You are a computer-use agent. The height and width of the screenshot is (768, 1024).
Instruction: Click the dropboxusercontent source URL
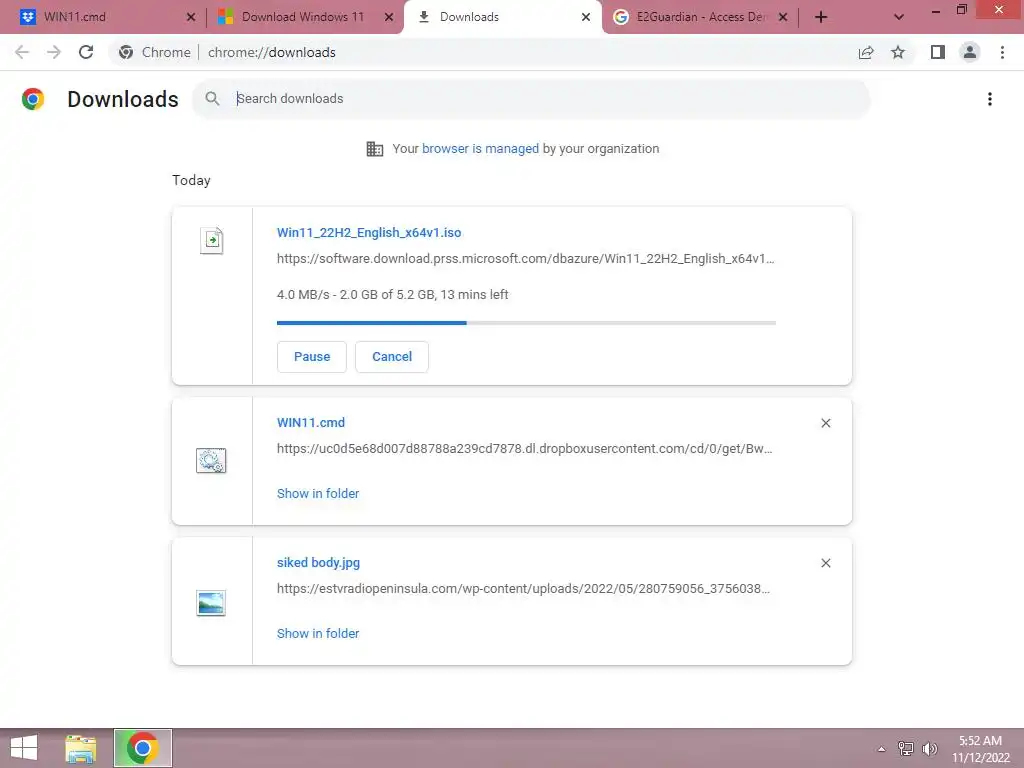524,449
